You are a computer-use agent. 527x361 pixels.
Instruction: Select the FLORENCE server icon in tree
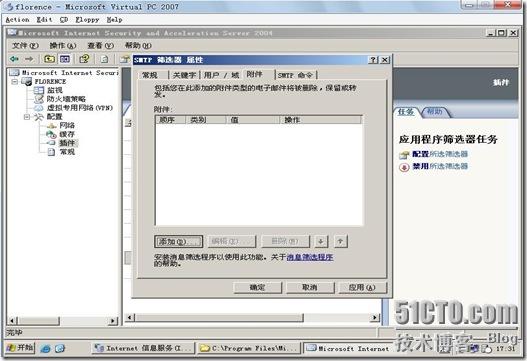pyautogui.click(x=27, y=81)
